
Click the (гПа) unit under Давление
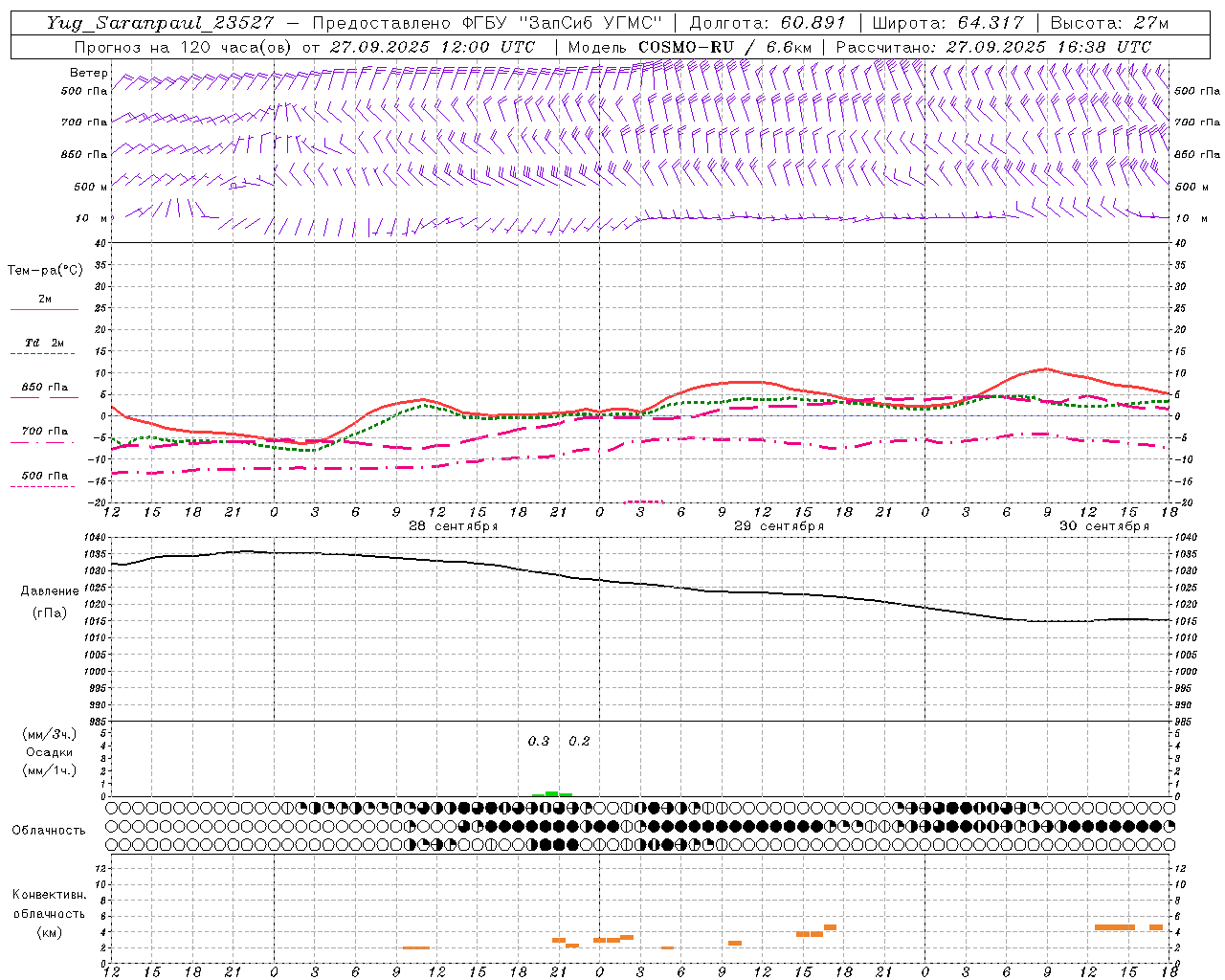(x=49, y=612)
